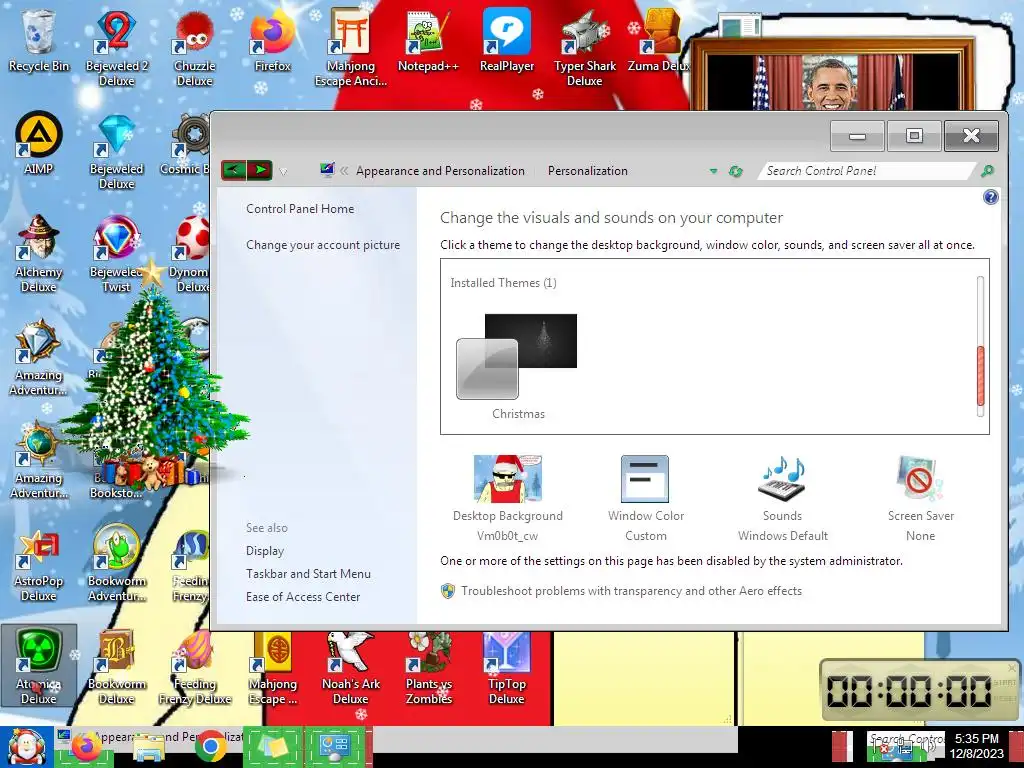Click the taskbar clock showing 5:35 PM
1024x768 pixels.
[x=976, y=746]
